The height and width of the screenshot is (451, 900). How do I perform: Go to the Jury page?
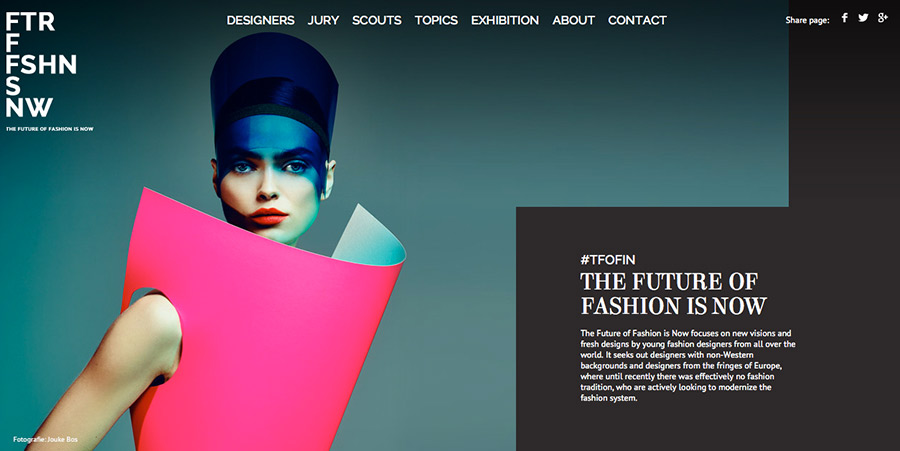[x=323, y=20]
